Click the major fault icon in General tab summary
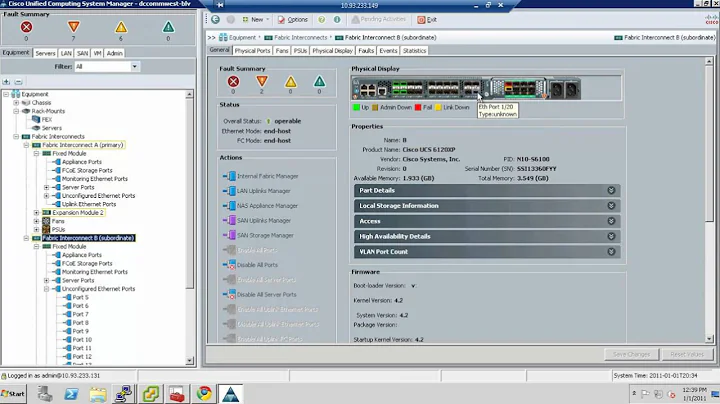 [262, 82]
